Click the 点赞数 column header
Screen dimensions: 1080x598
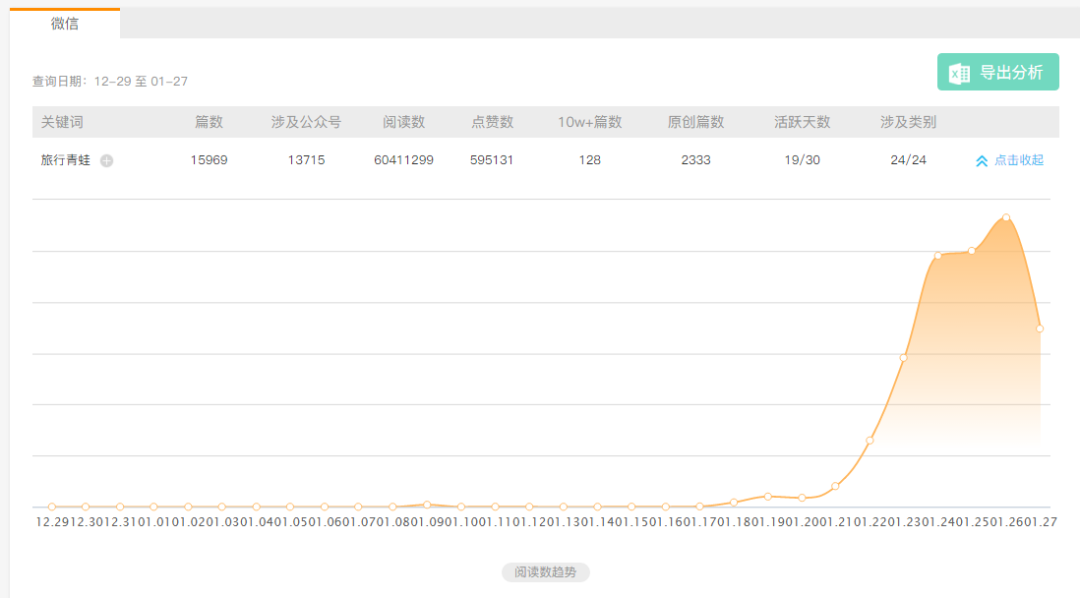(492, 122)
